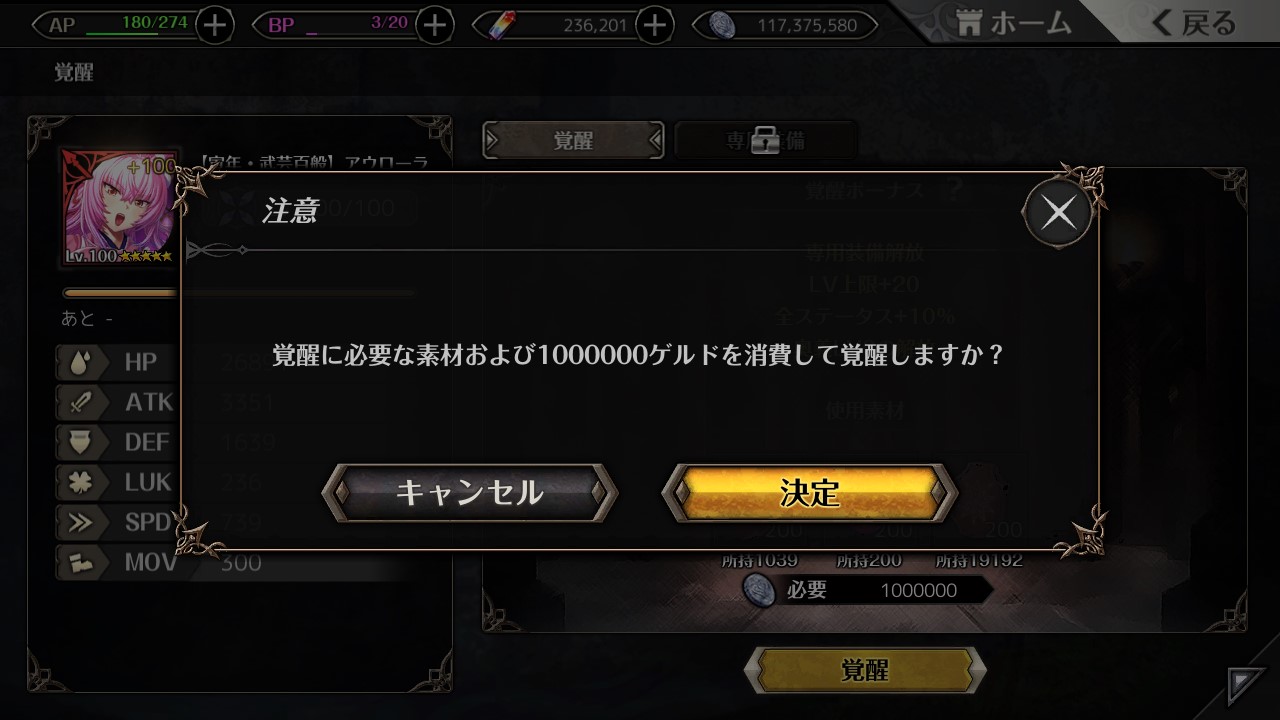Click the DEF shield stat icon

coord(80,442)
